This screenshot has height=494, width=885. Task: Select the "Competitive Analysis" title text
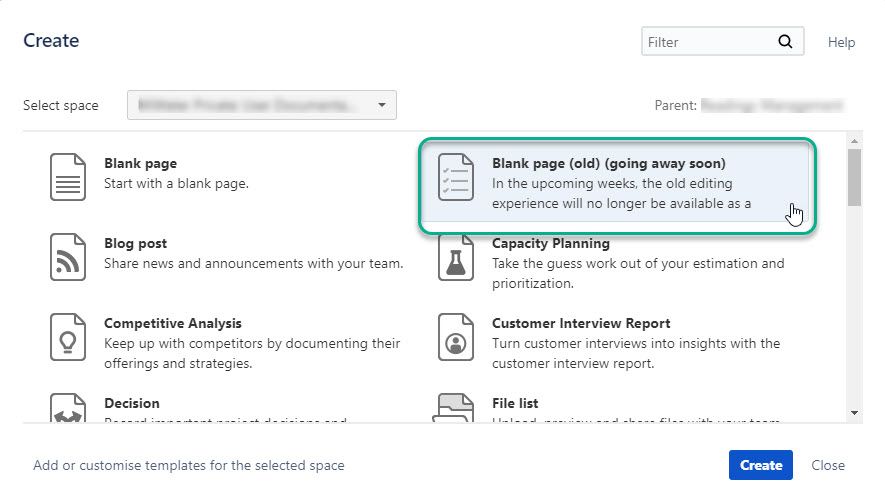pyautogui.click(x=173, y=323)
